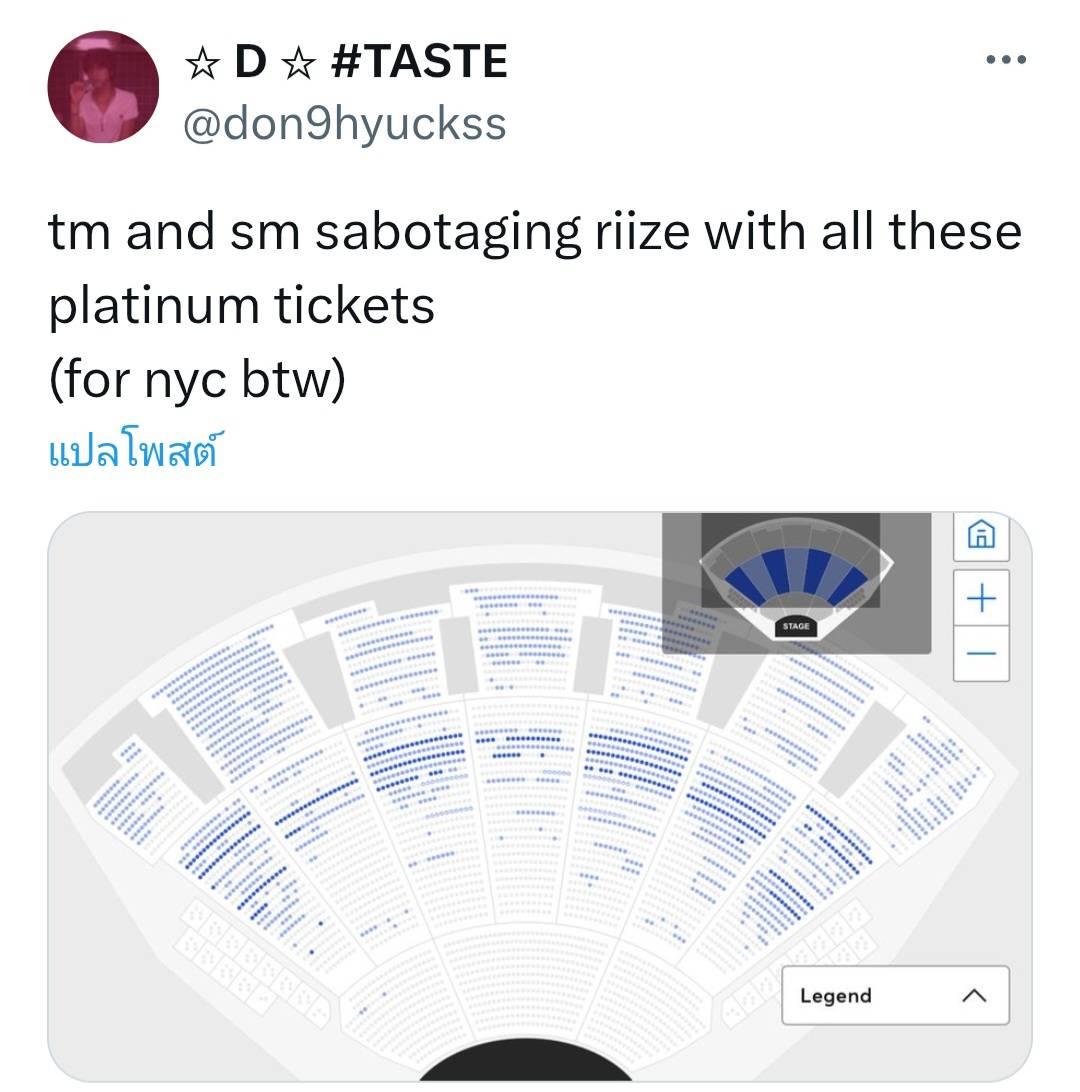Screen dimensions: 1080x1092
Task: Click the STAGE label in the mini-map
Action: point(796,626)
